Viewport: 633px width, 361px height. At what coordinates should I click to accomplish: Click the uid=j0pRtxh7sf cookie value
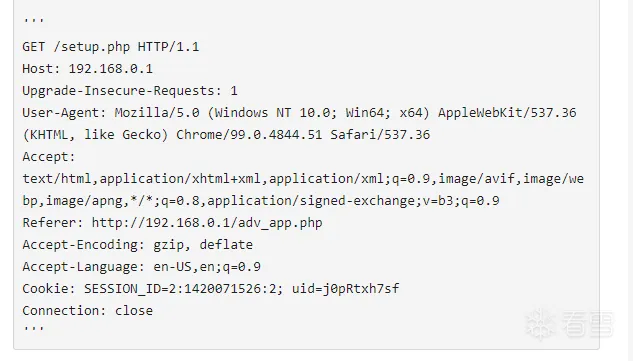346,289
